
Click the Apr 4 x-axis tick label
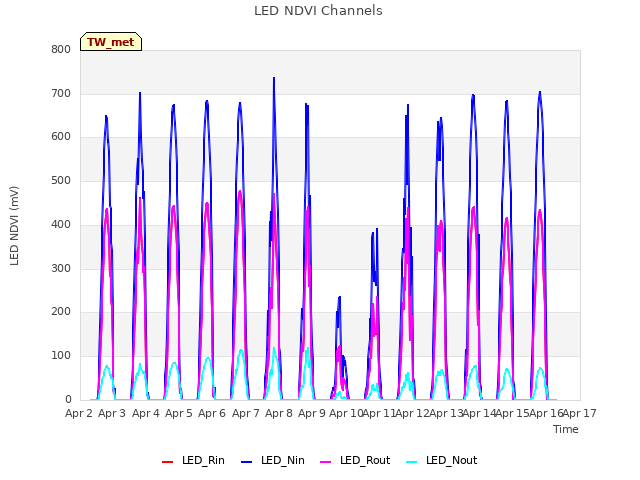click(x=146, y=413)
